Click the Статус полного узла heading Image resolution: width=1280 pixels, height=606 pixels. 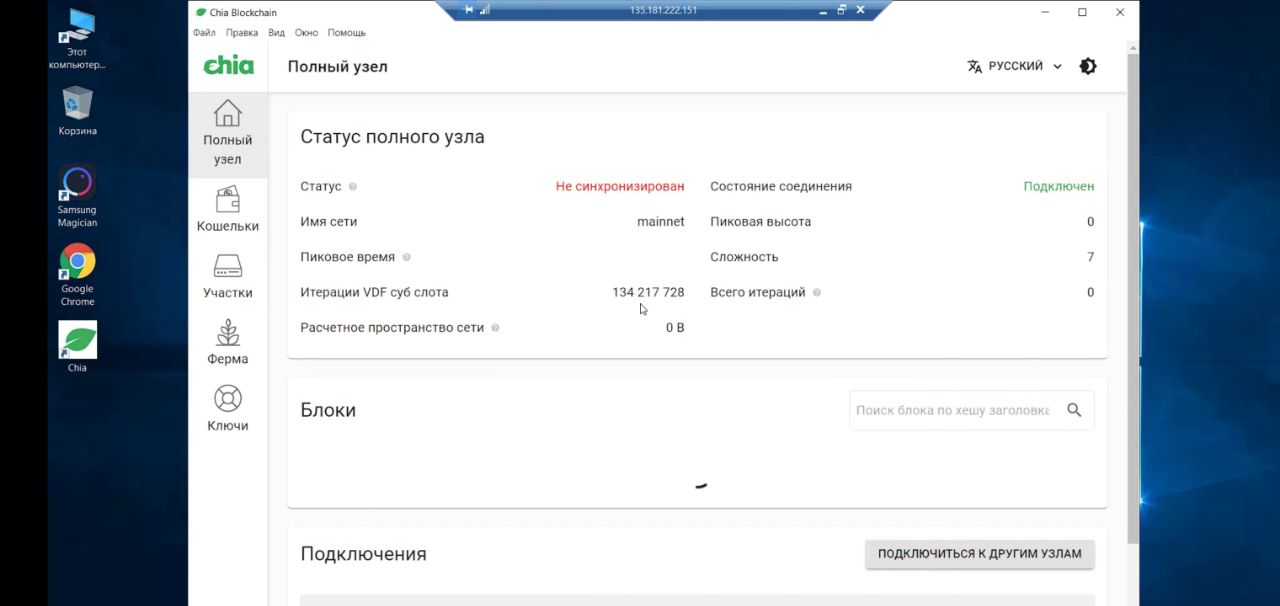pos(392,137)
